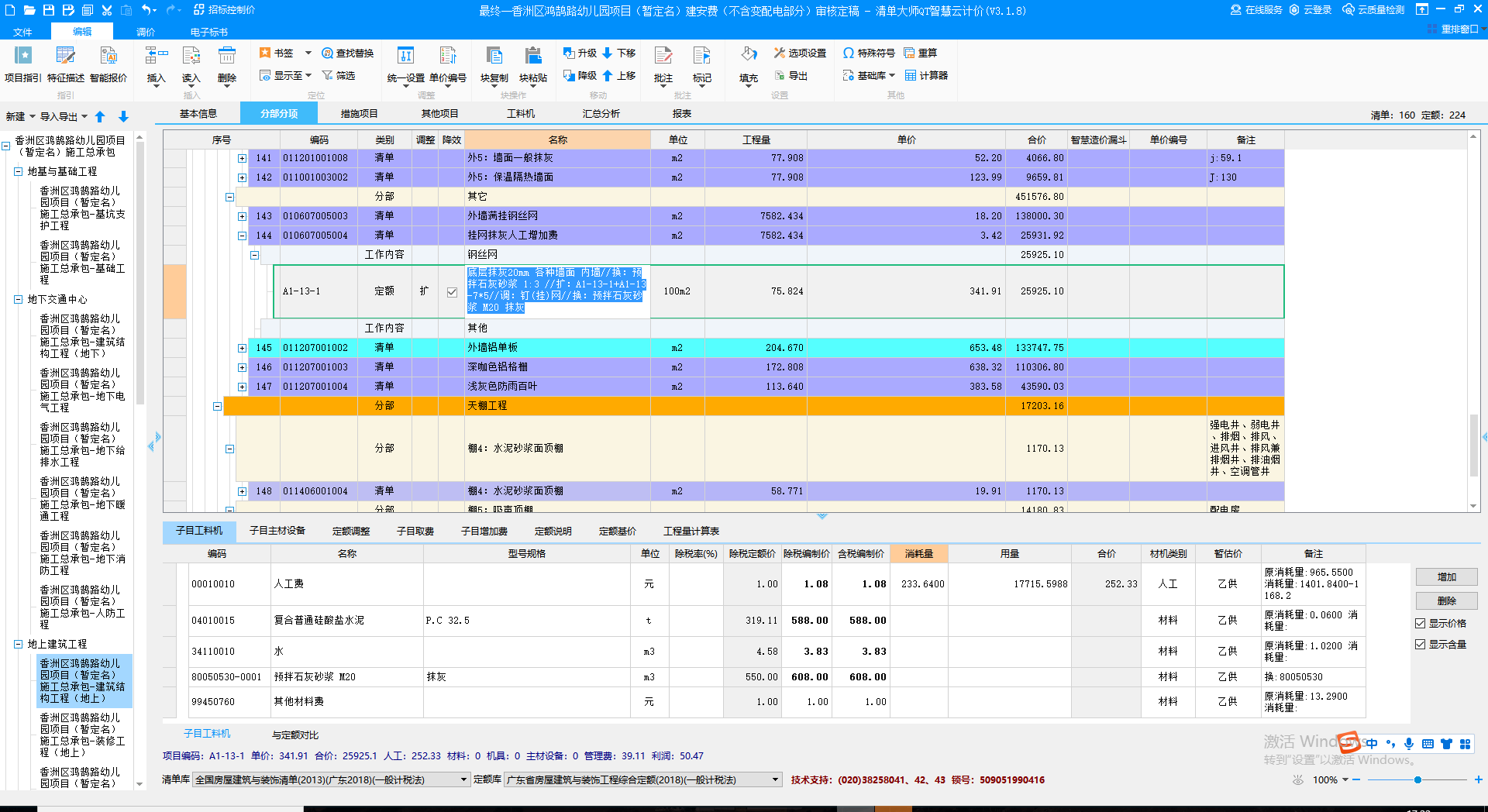Open the 清单库 dropdown
Viewport: 1488px width, 812px height.
point(463,779)
